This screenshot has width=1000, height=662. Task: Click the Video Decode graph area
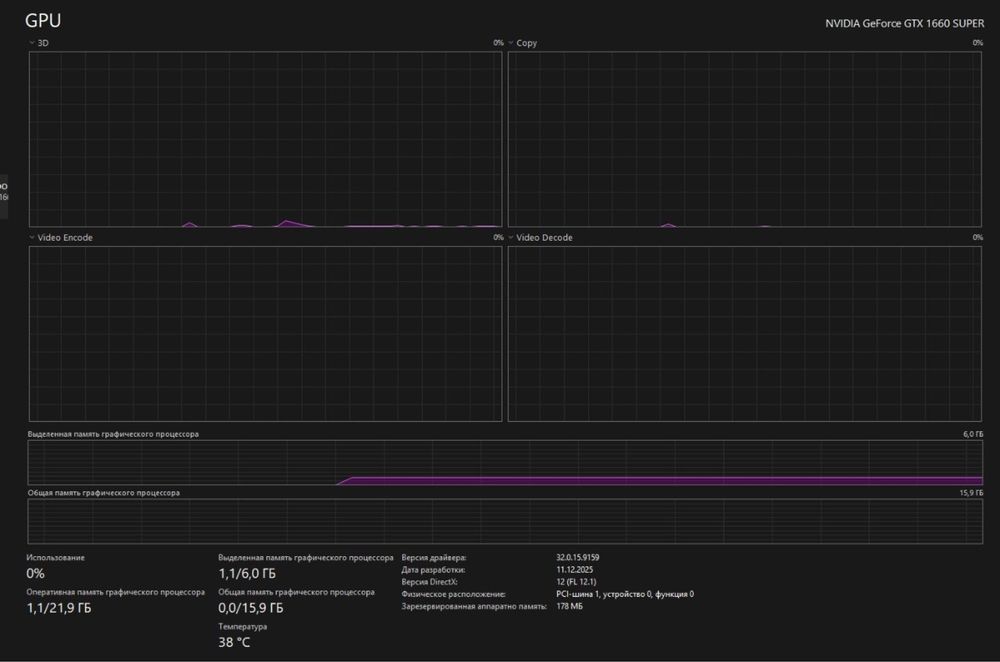coord(744,334)
